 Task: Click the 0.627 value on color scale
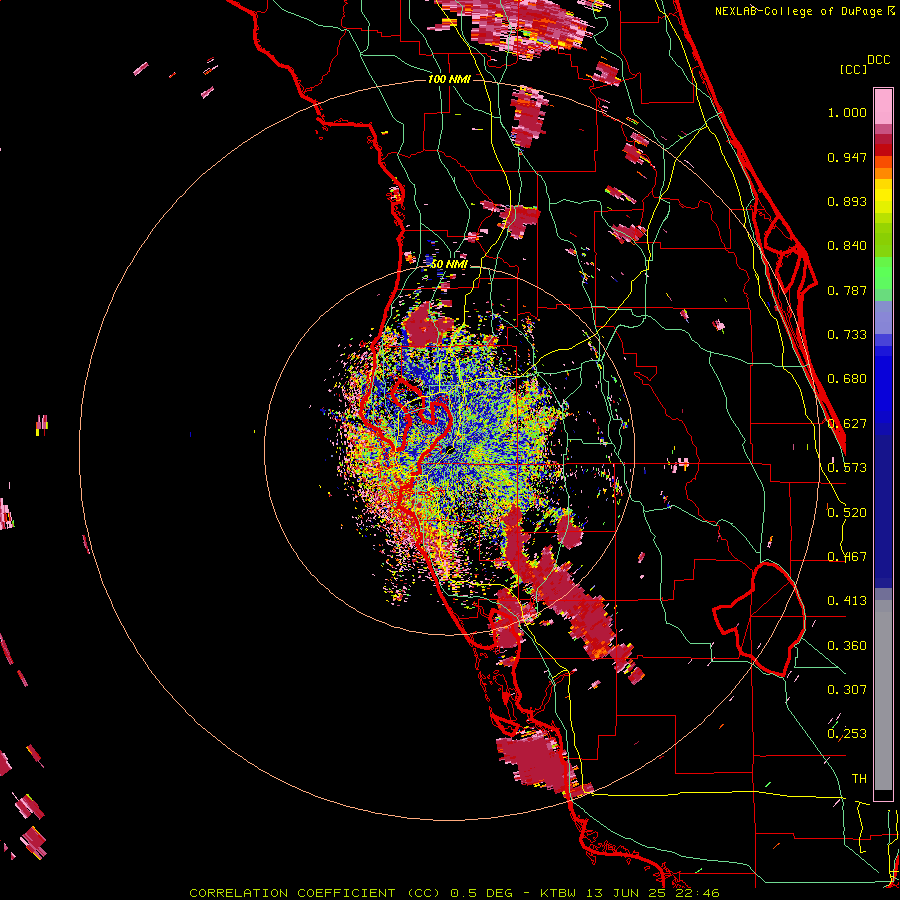[847, 424]
